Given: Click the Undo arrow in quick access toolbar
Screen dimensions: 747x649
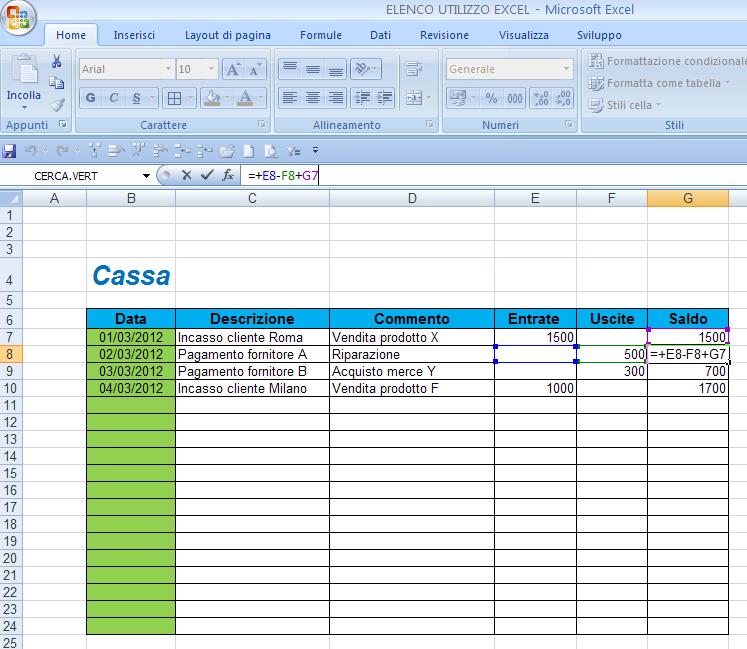Looking at the screenshot, I should point(30,151).
